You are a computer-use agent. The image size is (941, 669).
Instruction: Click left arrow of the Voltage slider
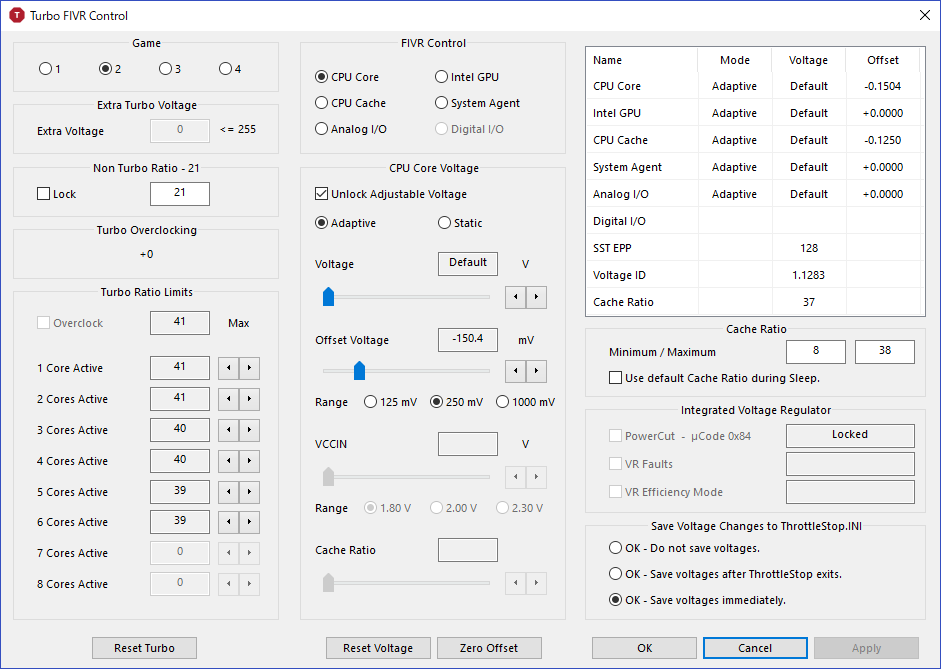(516, 297)
